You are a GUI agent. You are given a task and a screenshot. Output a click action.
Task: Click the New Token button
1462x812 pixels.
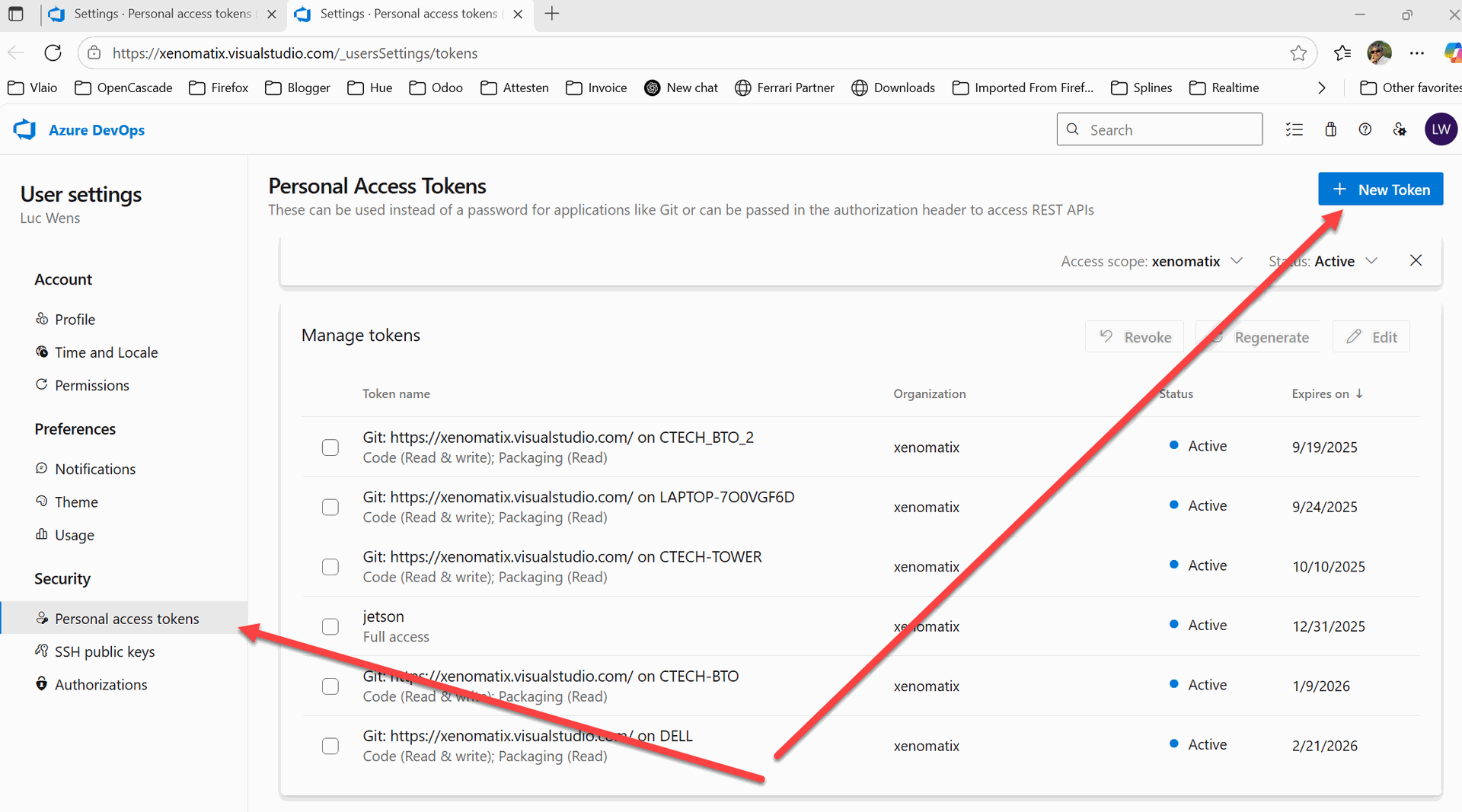tap(1380, 189)
